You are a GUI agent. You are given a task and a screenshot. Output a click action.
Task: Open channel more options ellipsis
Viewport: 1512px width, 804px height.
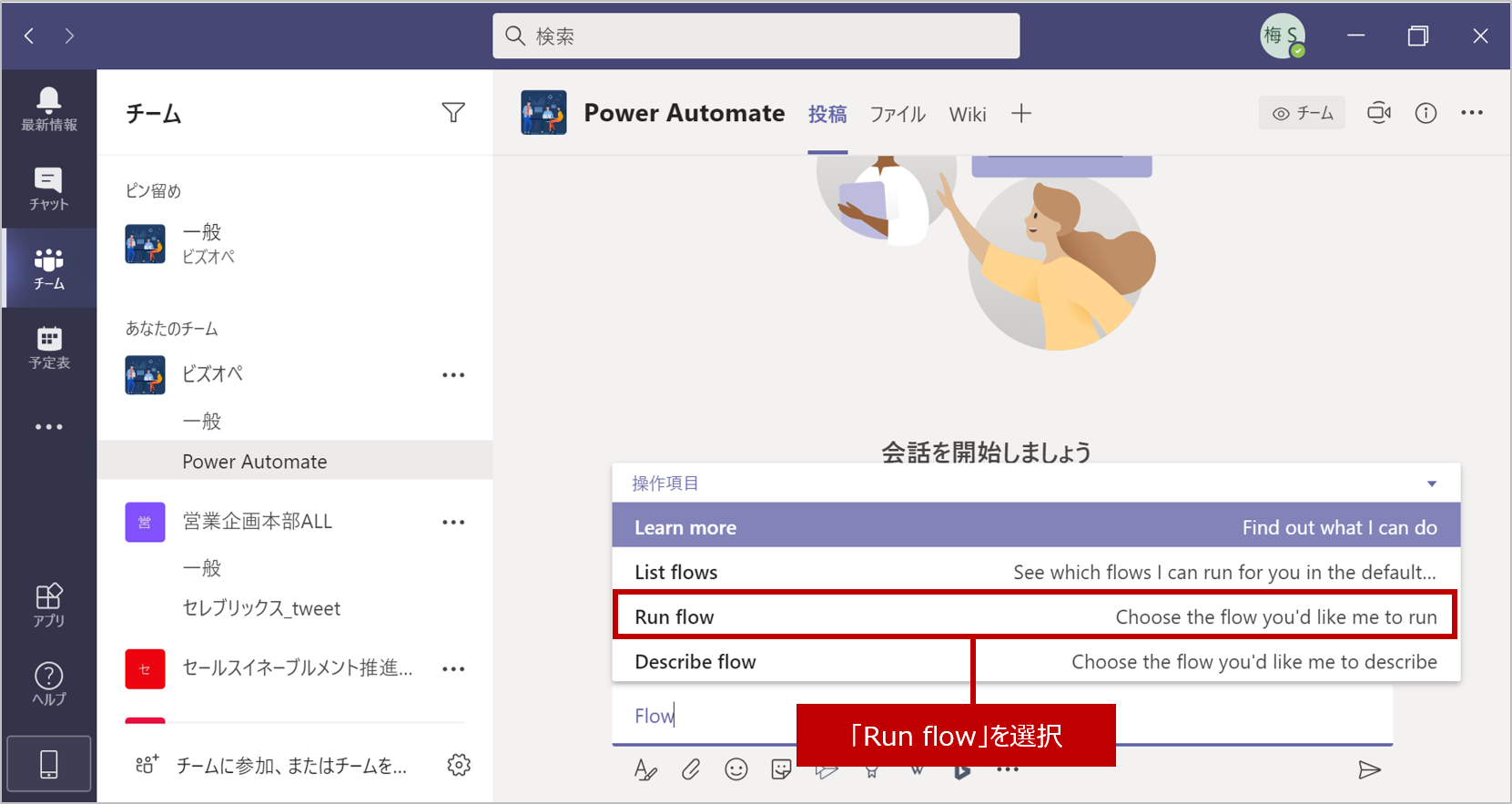pyautogui.click(x=1472, y=113)
